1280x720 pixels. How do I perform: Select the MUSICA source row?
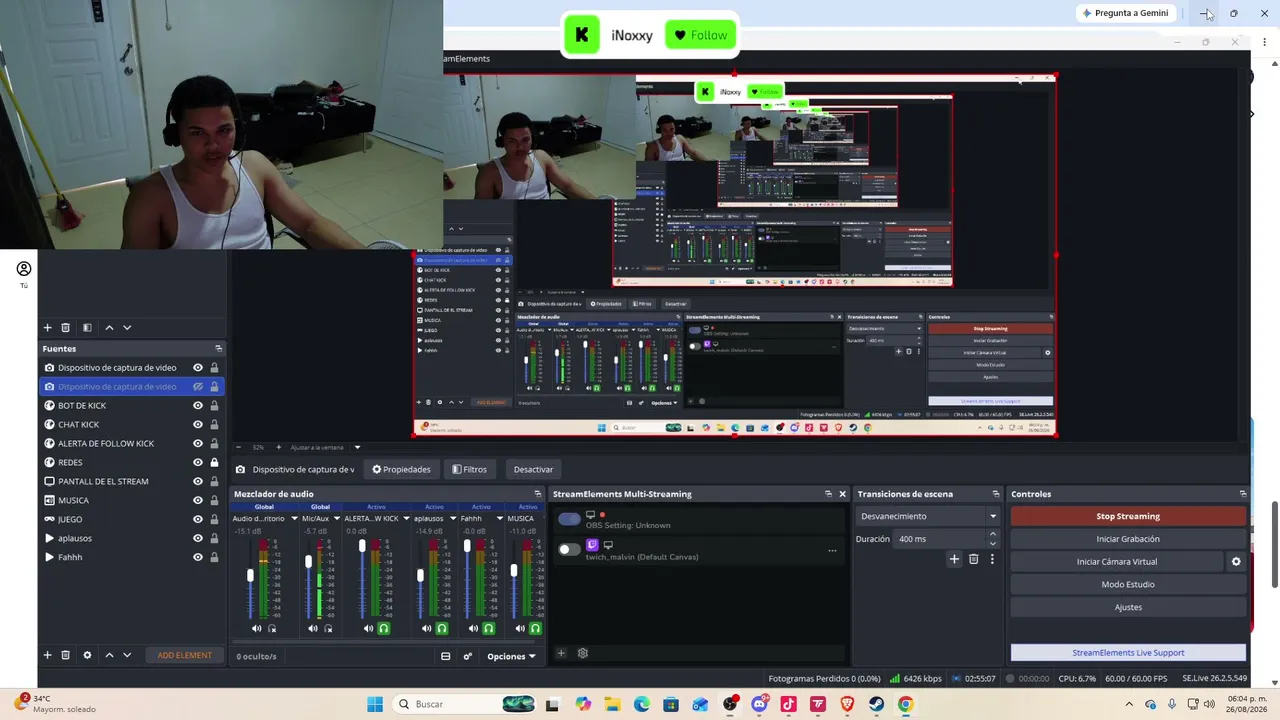pyautogui.click(x=130, y=500)
